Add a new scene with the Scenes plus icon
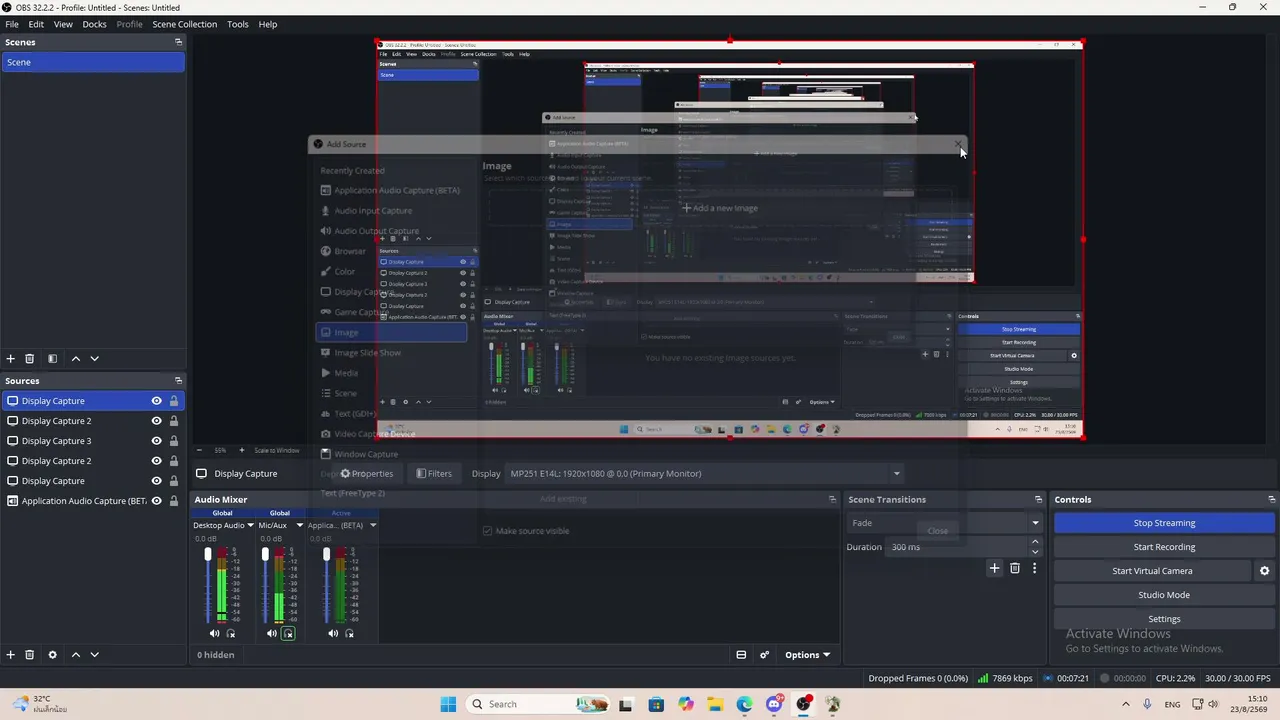 [11, 359]
